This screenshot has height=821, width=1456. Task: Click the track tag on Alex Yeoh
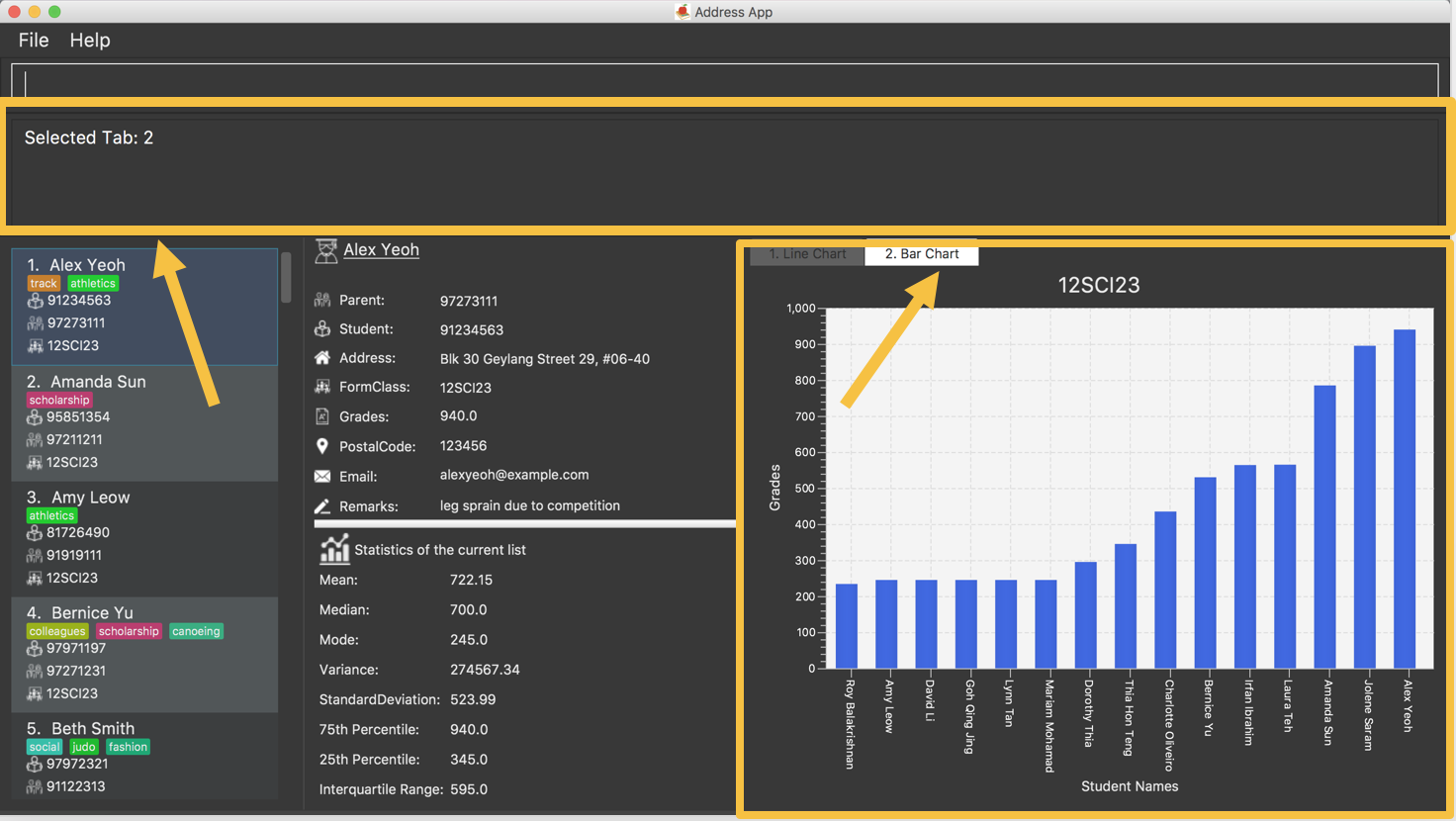44,284
